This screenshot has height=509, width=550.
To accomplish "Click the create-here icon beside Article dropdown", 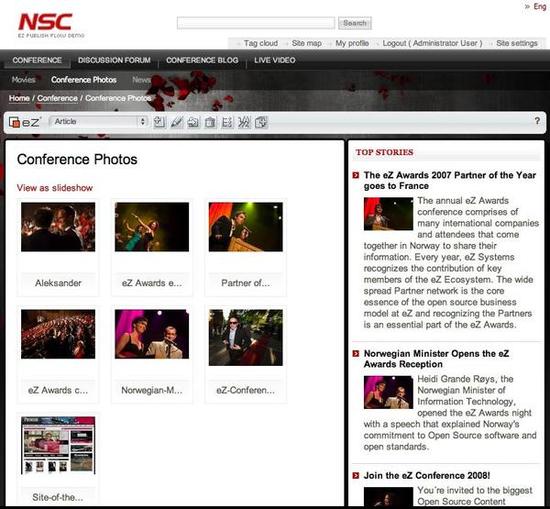I will pos(159,122).
